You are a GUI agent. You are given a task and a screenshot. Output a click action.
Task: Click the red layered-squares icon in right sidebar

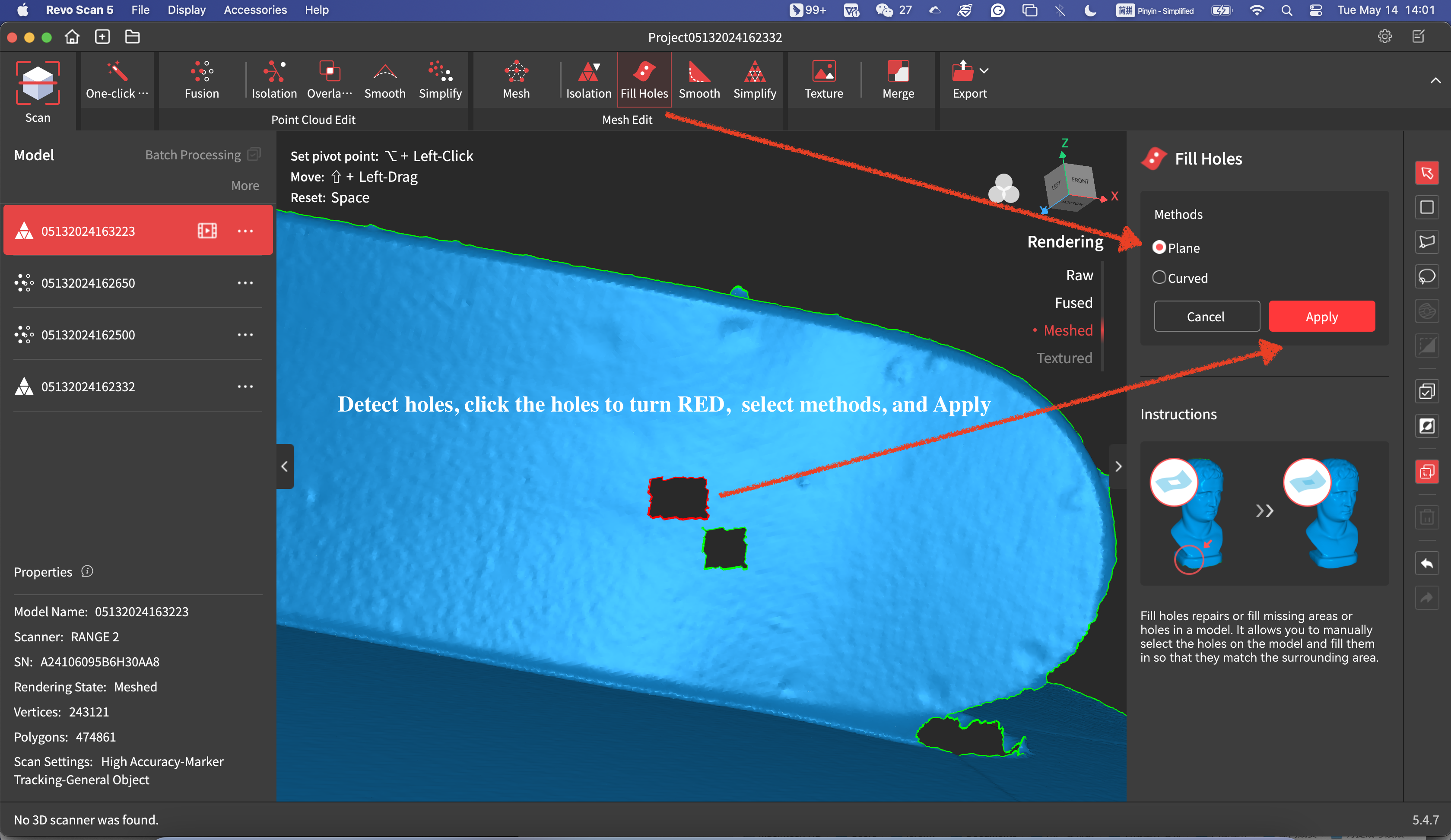pyautogui.click(x=1427, y=472)
